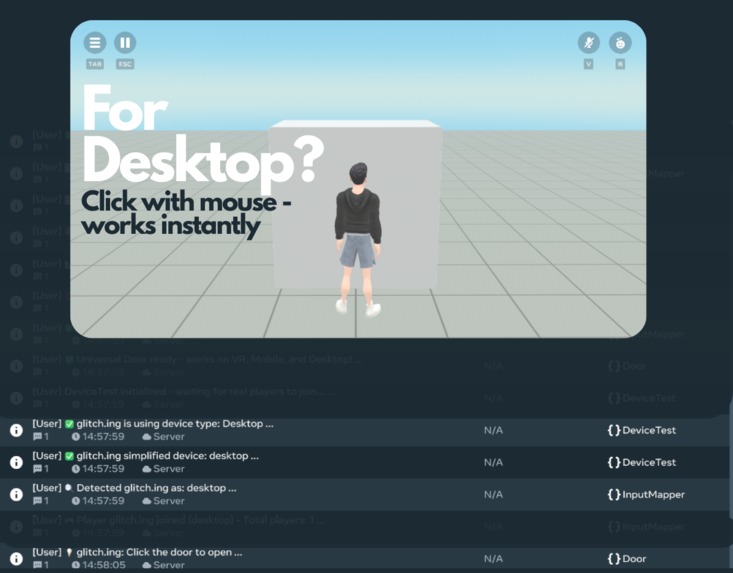Pause the game with the pause button
The width and height of the screenshot is (733, 573).
click(125, 43)
